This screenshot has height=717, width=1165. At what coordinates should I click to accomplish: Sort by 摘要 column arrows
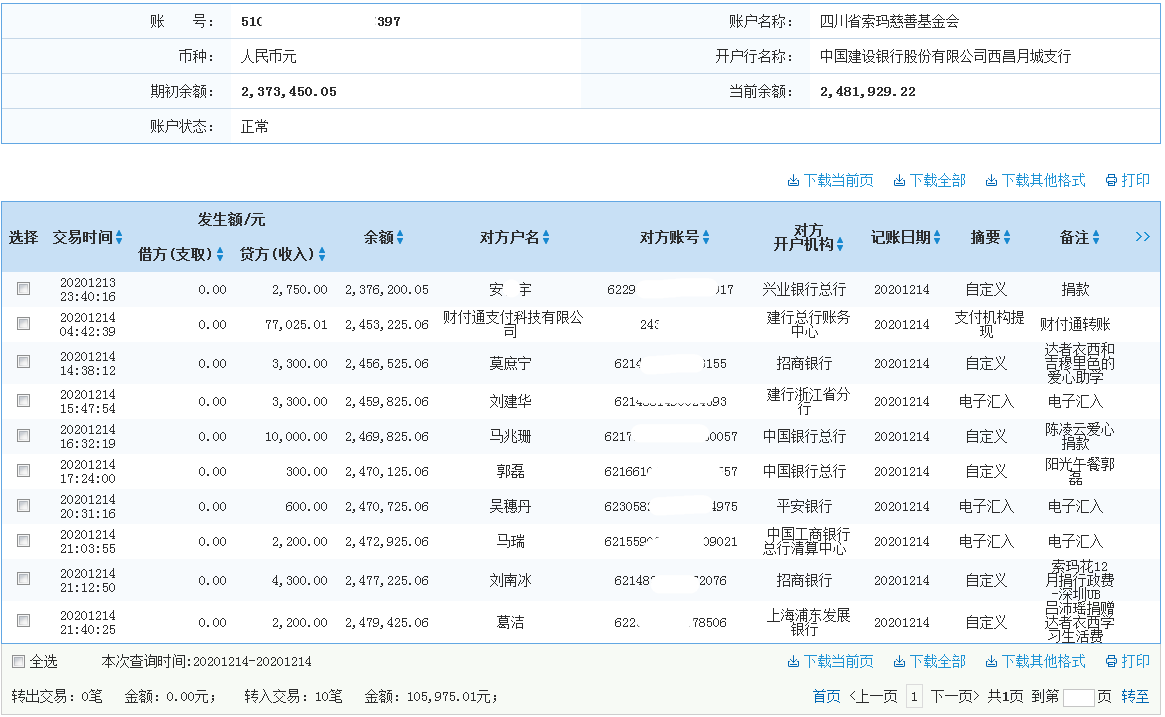pyautogui.click(x=1007, y=238)
